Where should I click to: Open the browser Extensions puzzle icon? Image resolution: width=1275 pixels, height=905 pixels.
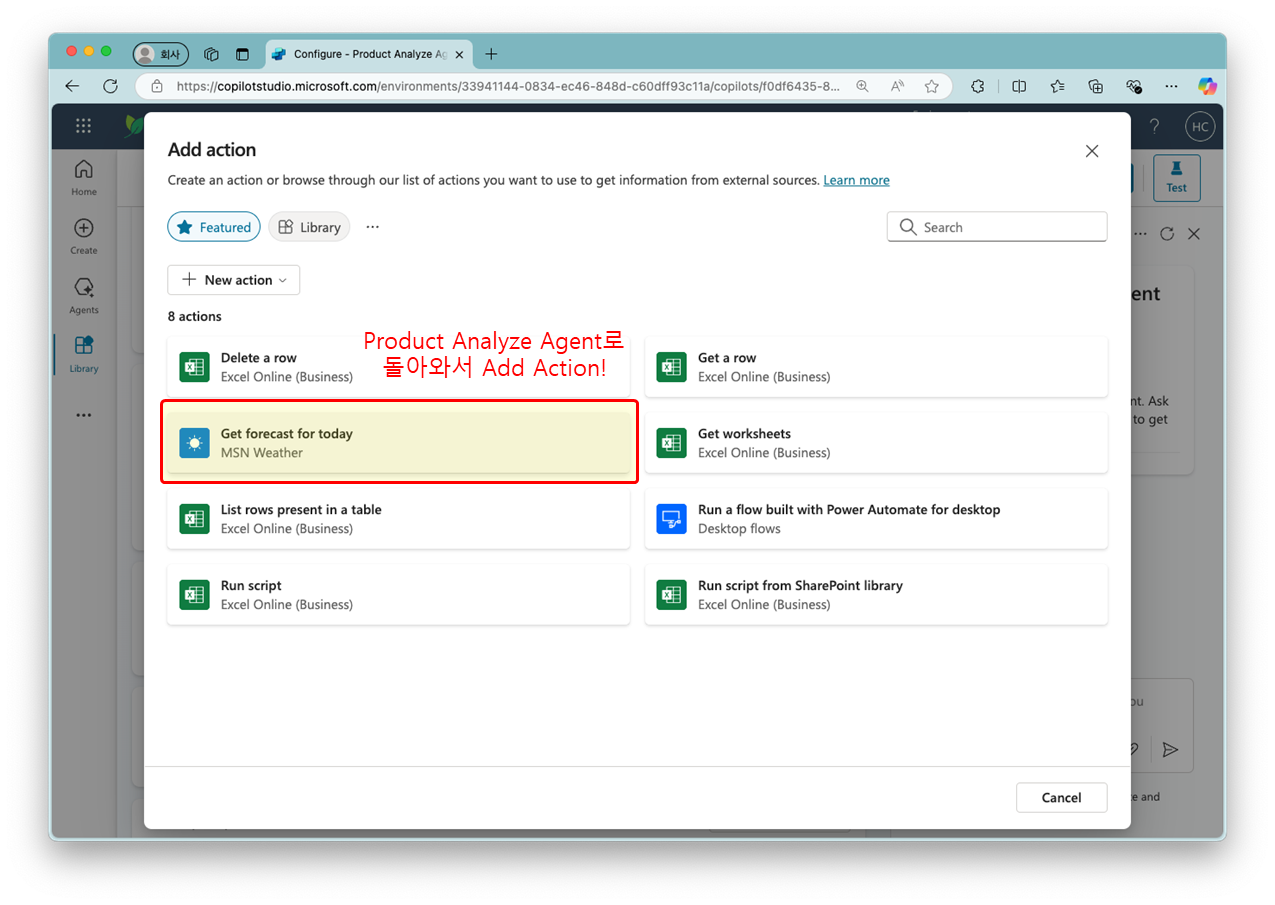click(978, 86)
